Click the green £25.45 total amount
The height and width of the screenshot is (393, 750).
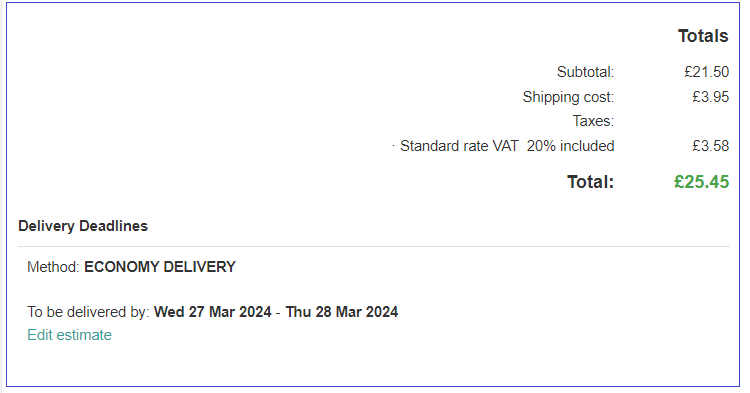(701, 182)
